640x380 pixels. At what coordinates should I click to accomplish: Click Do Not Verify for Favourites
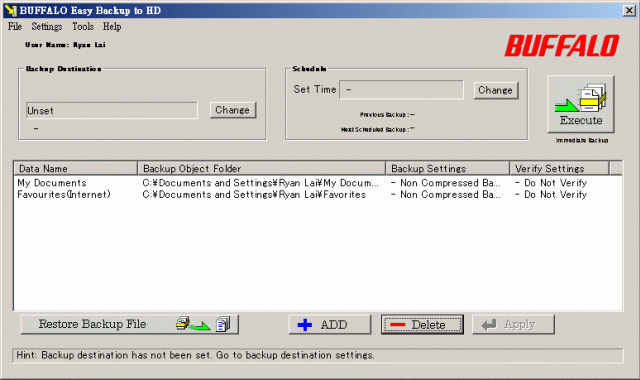[x=551, y=195]
